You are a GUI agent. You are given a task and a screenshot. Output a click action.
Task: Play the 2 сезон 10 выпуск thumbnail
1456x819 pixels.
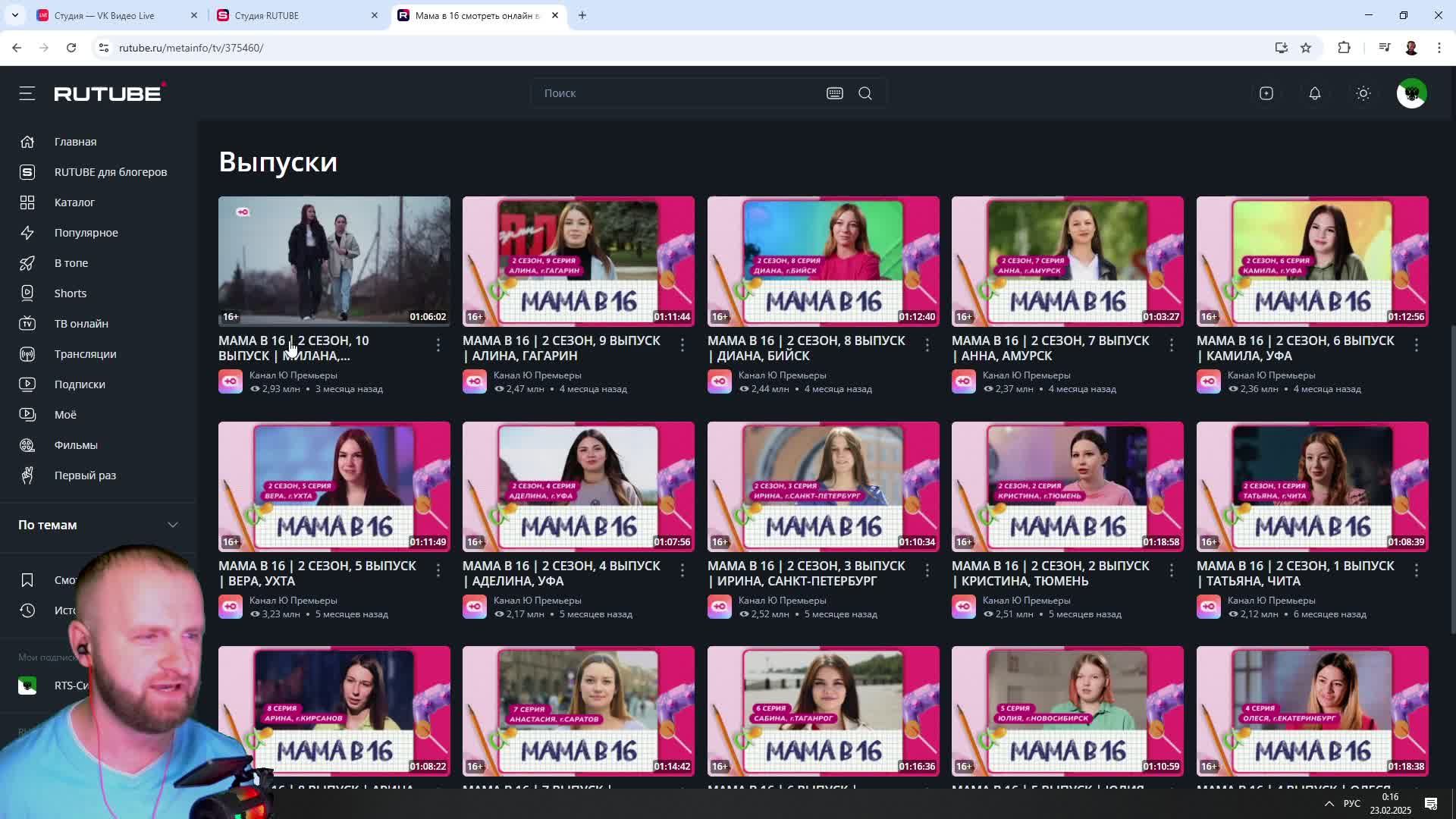click(x=334, y=262)
